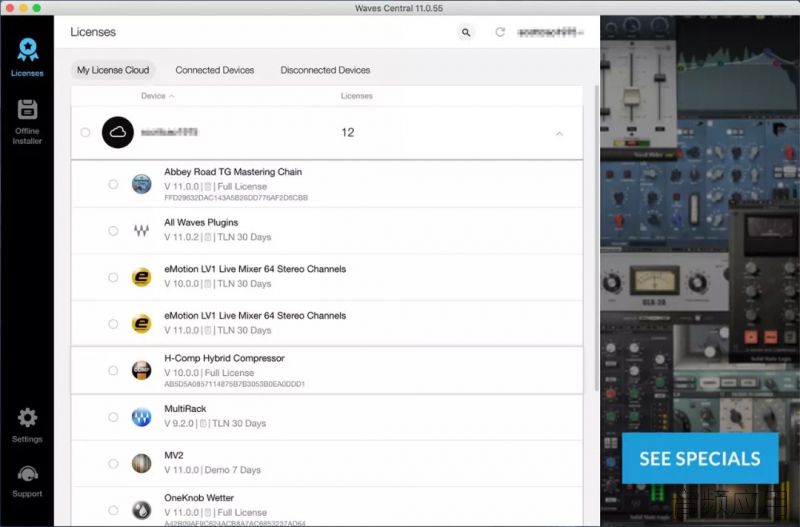This screenshot has height=527, width=800.
Task: Click the first eMotion LV1 yellow icon
Action: [x=141, y=277]
